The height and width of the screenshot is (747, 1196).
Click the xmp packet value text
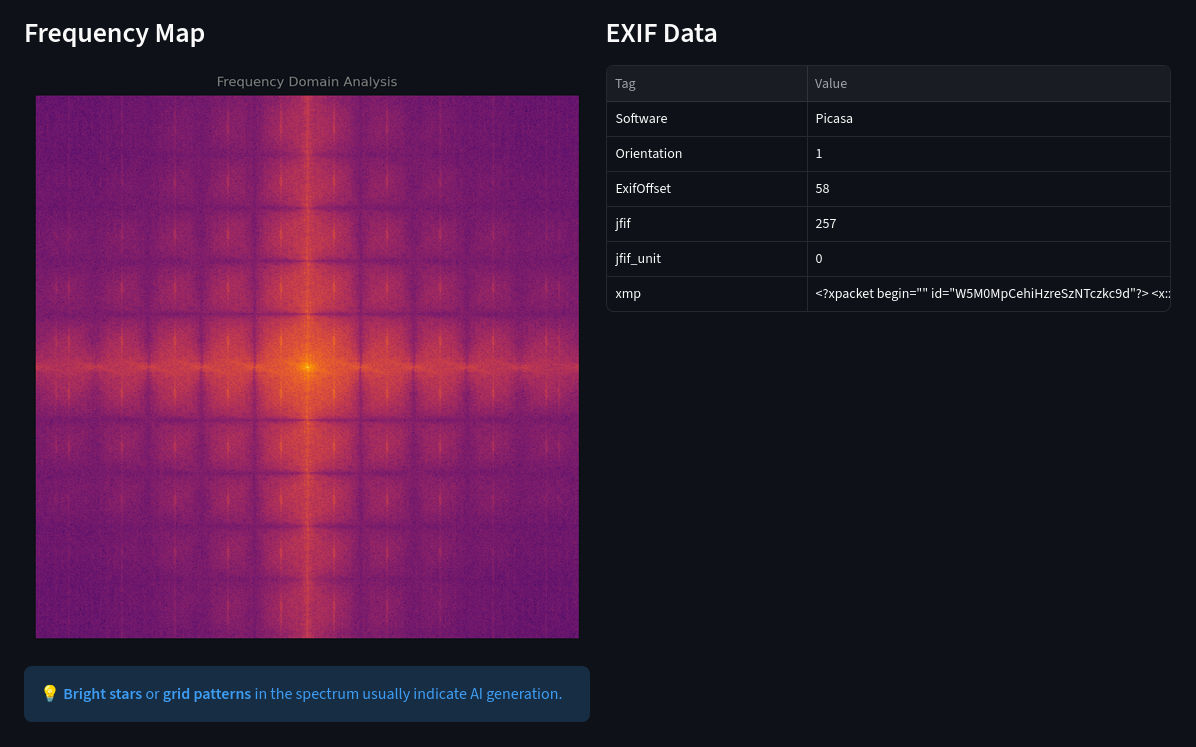(x=990, y=293)
